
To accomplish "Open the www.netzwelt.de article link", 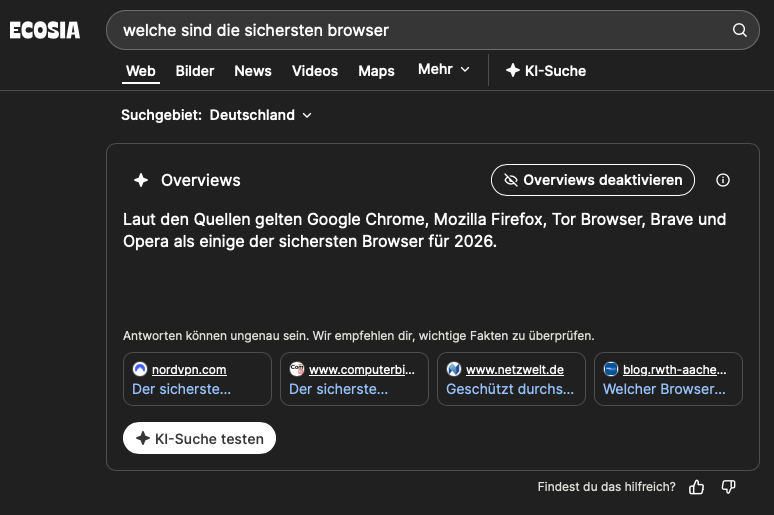I will (x=511, y=379).
